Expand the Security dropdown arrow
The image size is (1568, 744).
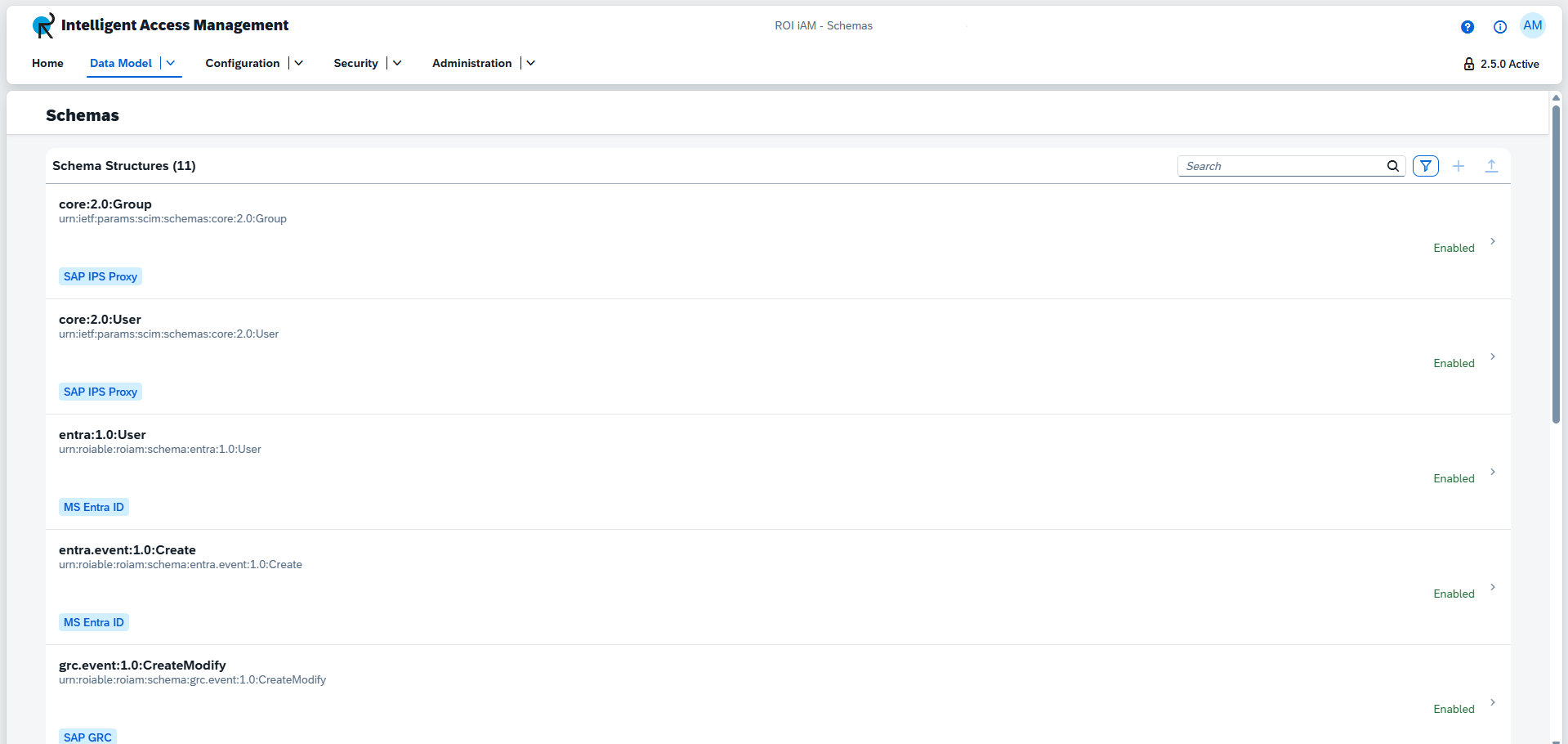(x=397, y=63)
